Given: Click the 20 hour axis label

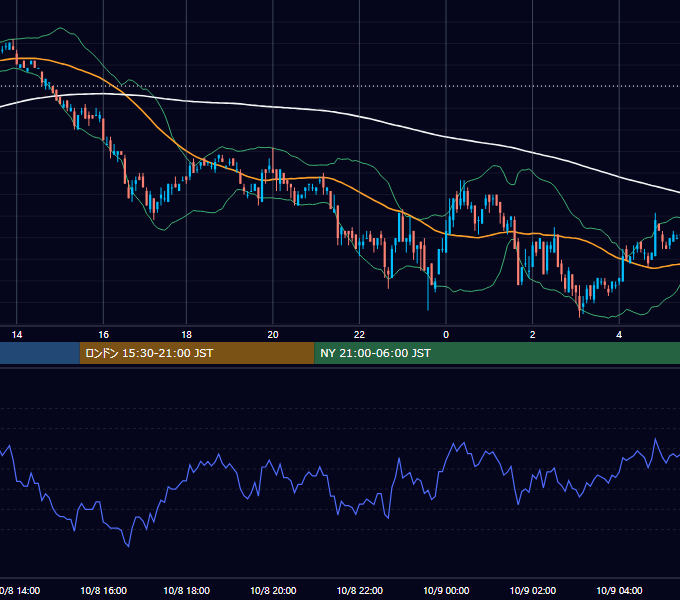Looking at the screenshot, I should [273, 335].
